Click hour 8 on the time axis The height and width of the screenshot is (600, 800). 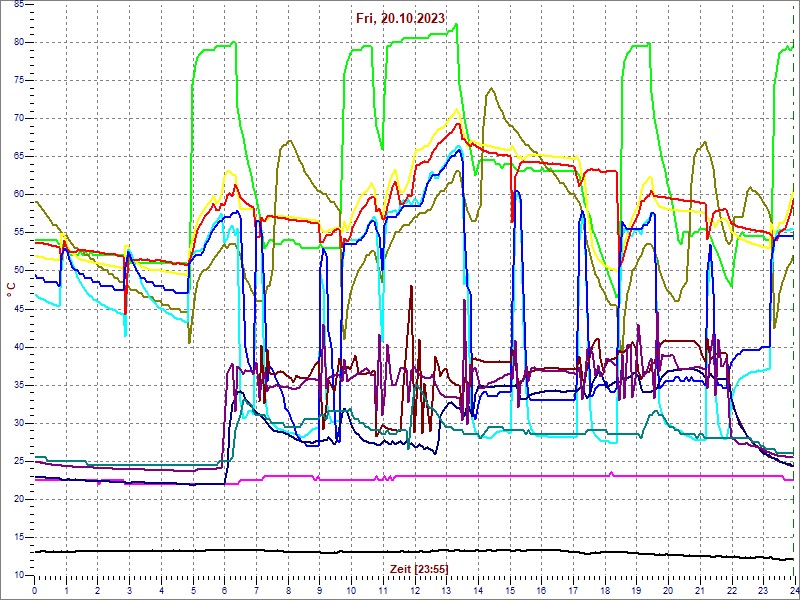point(287,590)
